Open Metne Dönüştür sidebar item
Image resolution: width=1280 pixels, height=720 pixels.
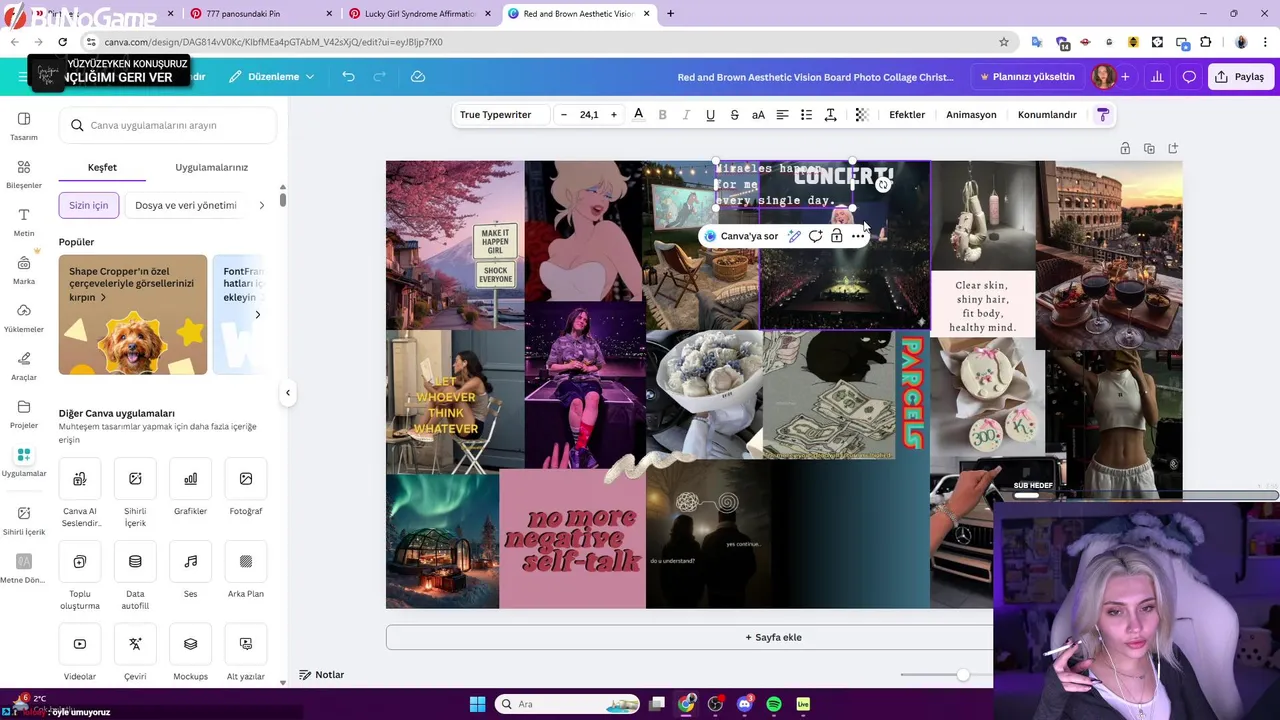24,568
